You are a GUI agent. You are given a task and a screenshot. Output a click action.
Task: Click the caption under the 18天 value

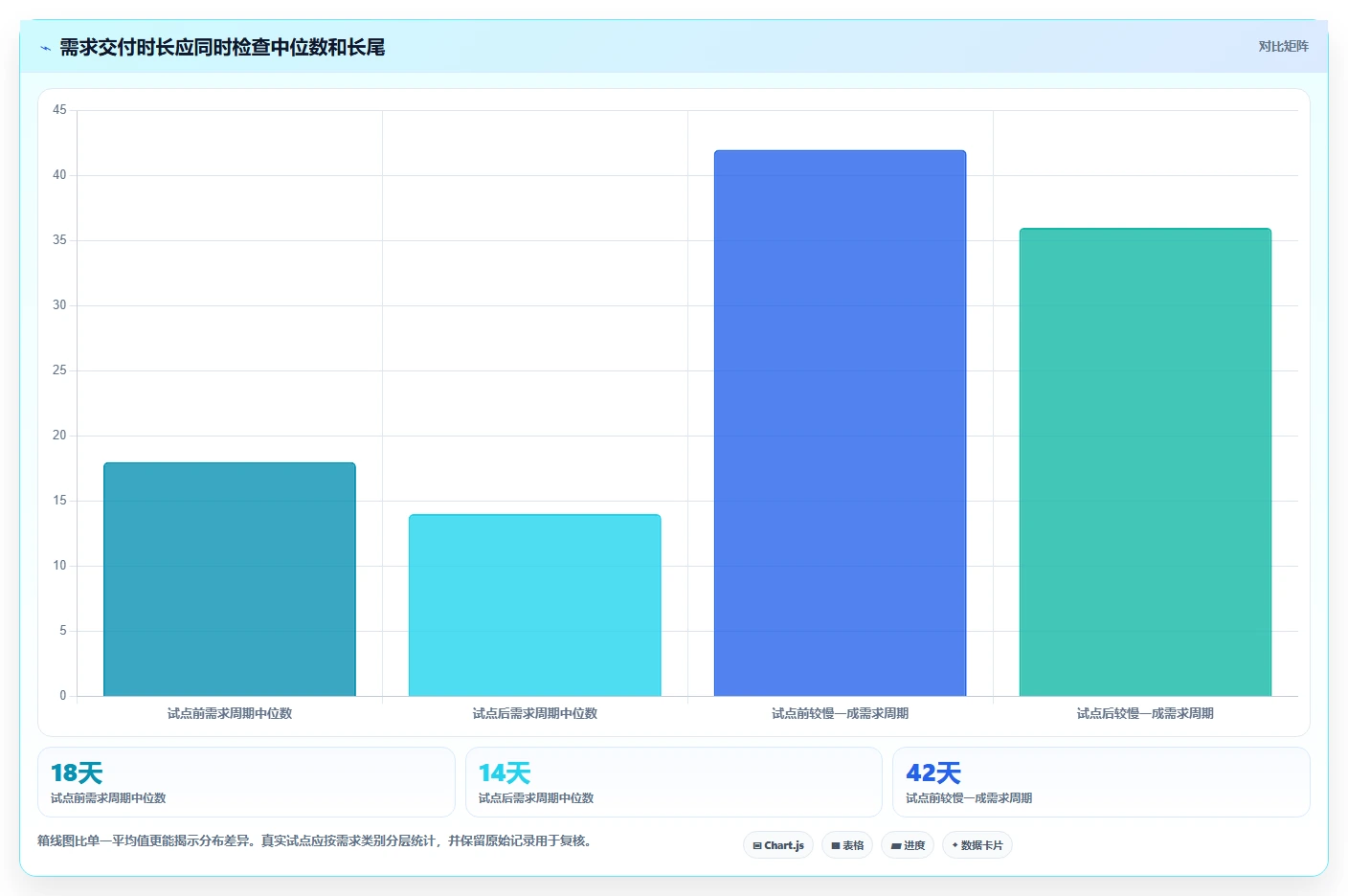[108, 798]
